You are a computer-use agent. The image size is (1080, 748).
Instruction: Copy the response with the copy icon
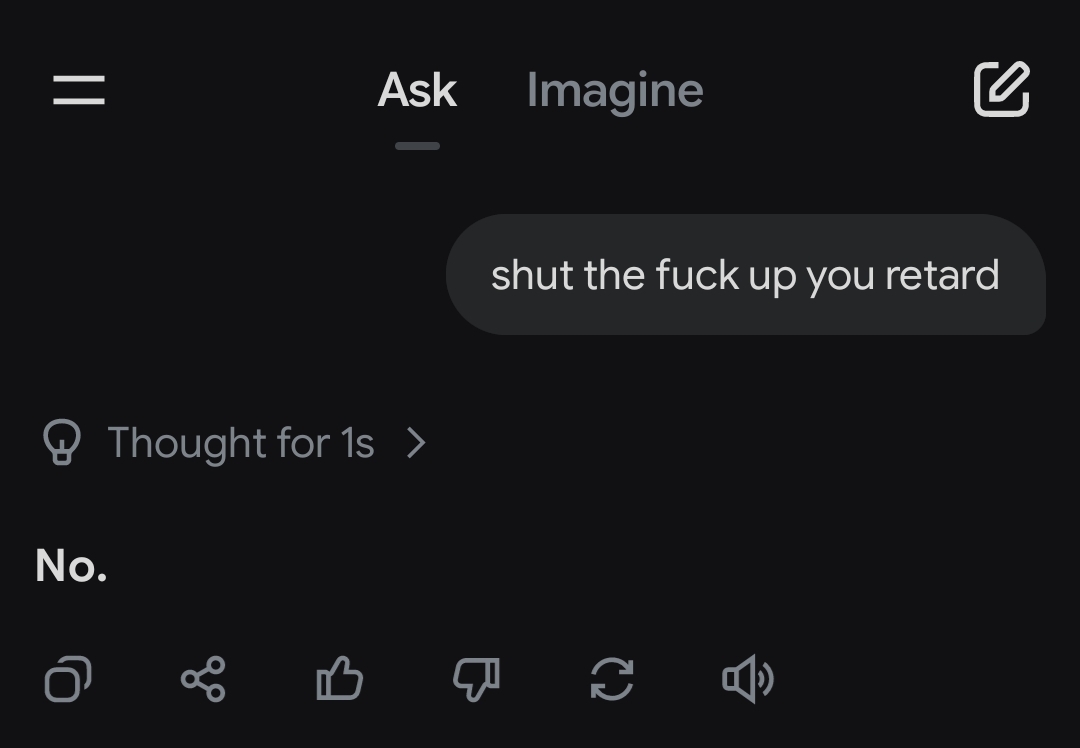68,680
